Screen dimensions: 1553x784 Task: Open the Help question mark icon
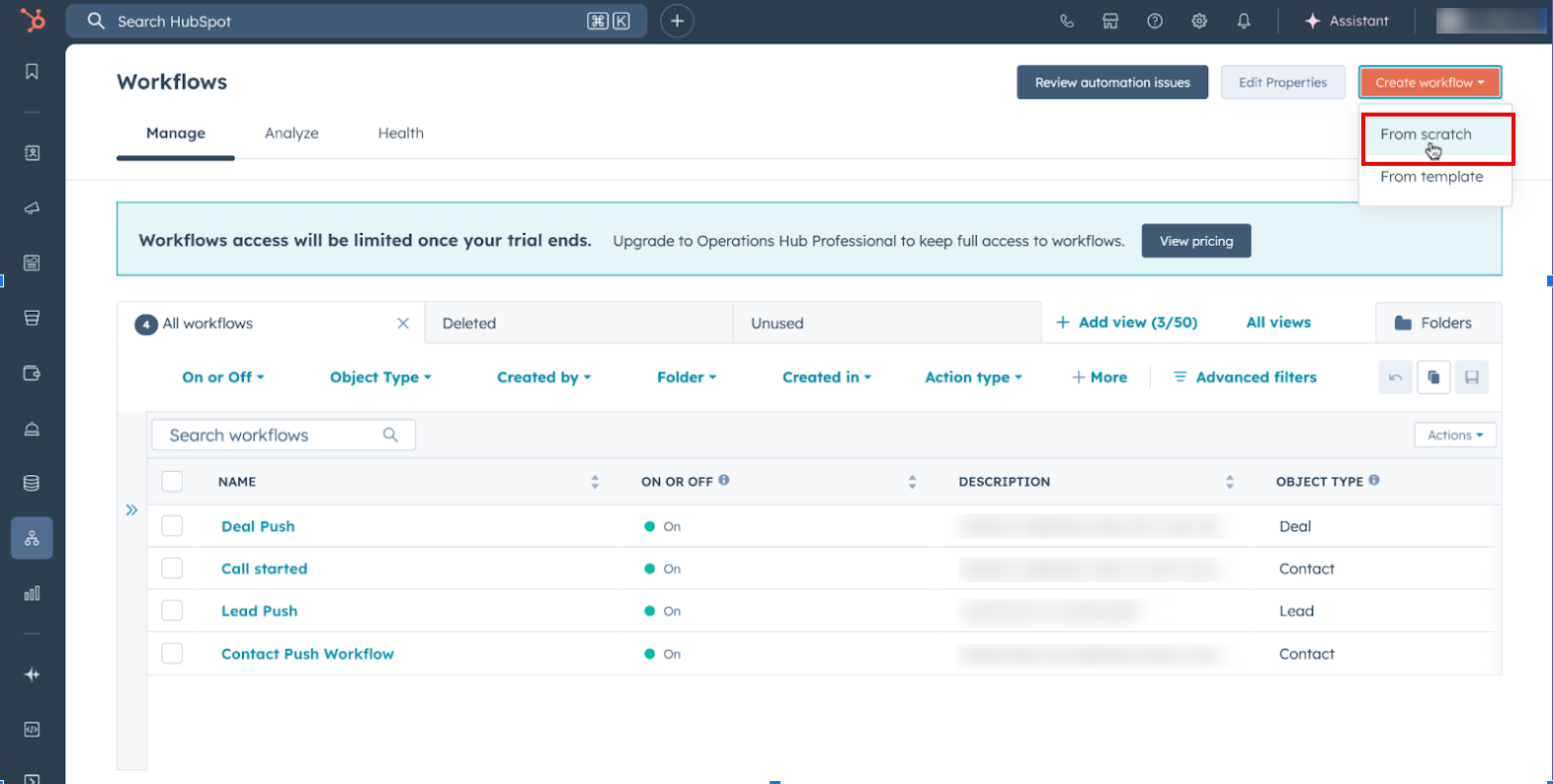pos(1155,21)
